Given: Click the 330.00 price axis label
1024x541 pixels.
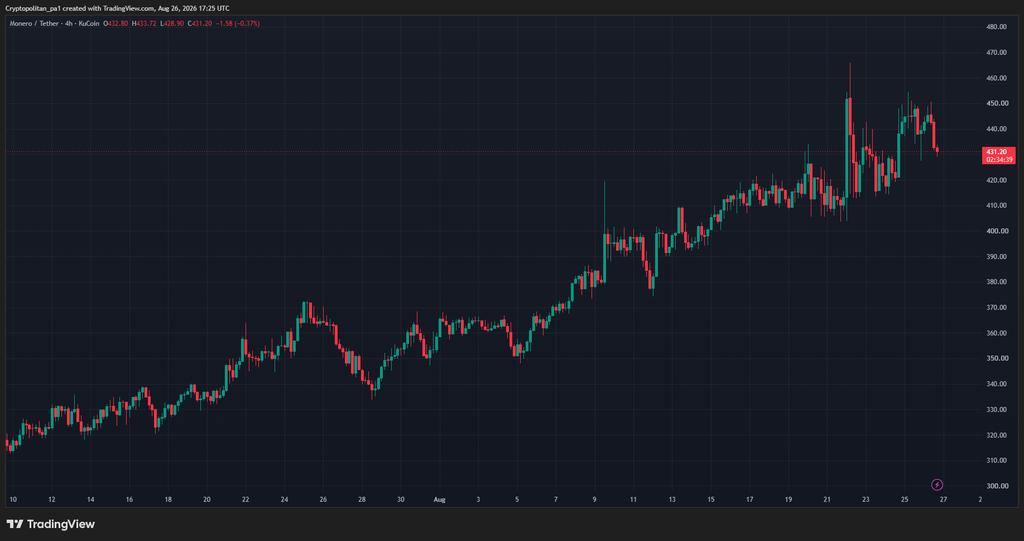Looking at the screenshot, I should pyautogui.click(x=997, y=409).
